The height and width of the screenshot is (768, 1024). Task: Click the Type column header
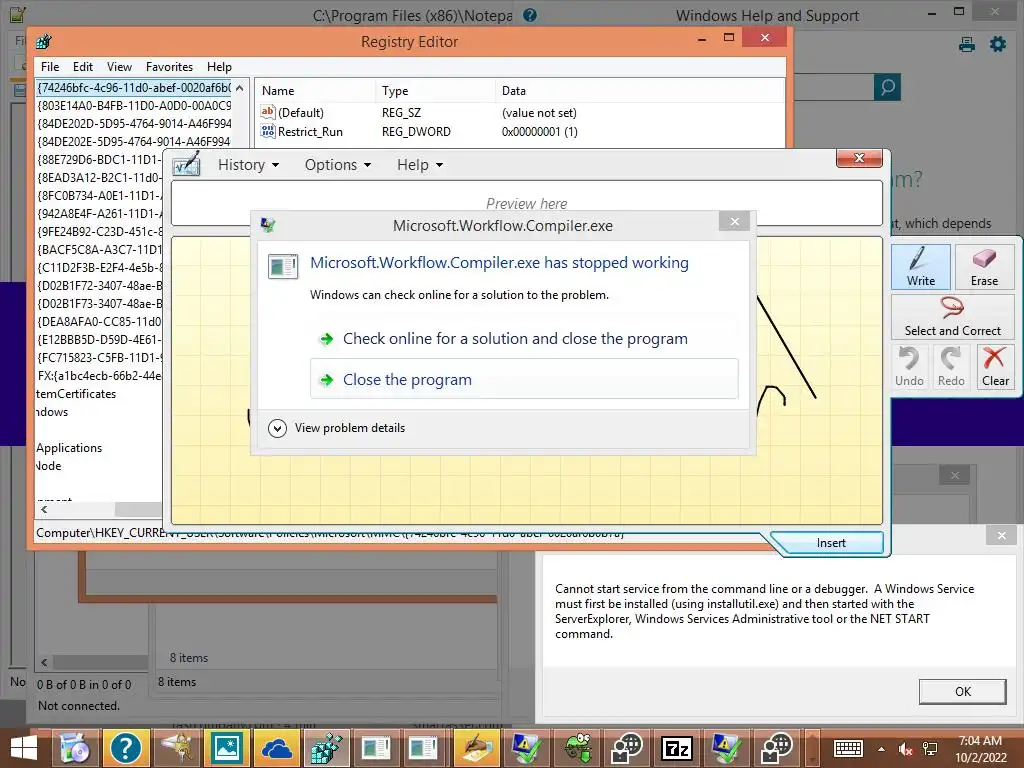[436, 91]
